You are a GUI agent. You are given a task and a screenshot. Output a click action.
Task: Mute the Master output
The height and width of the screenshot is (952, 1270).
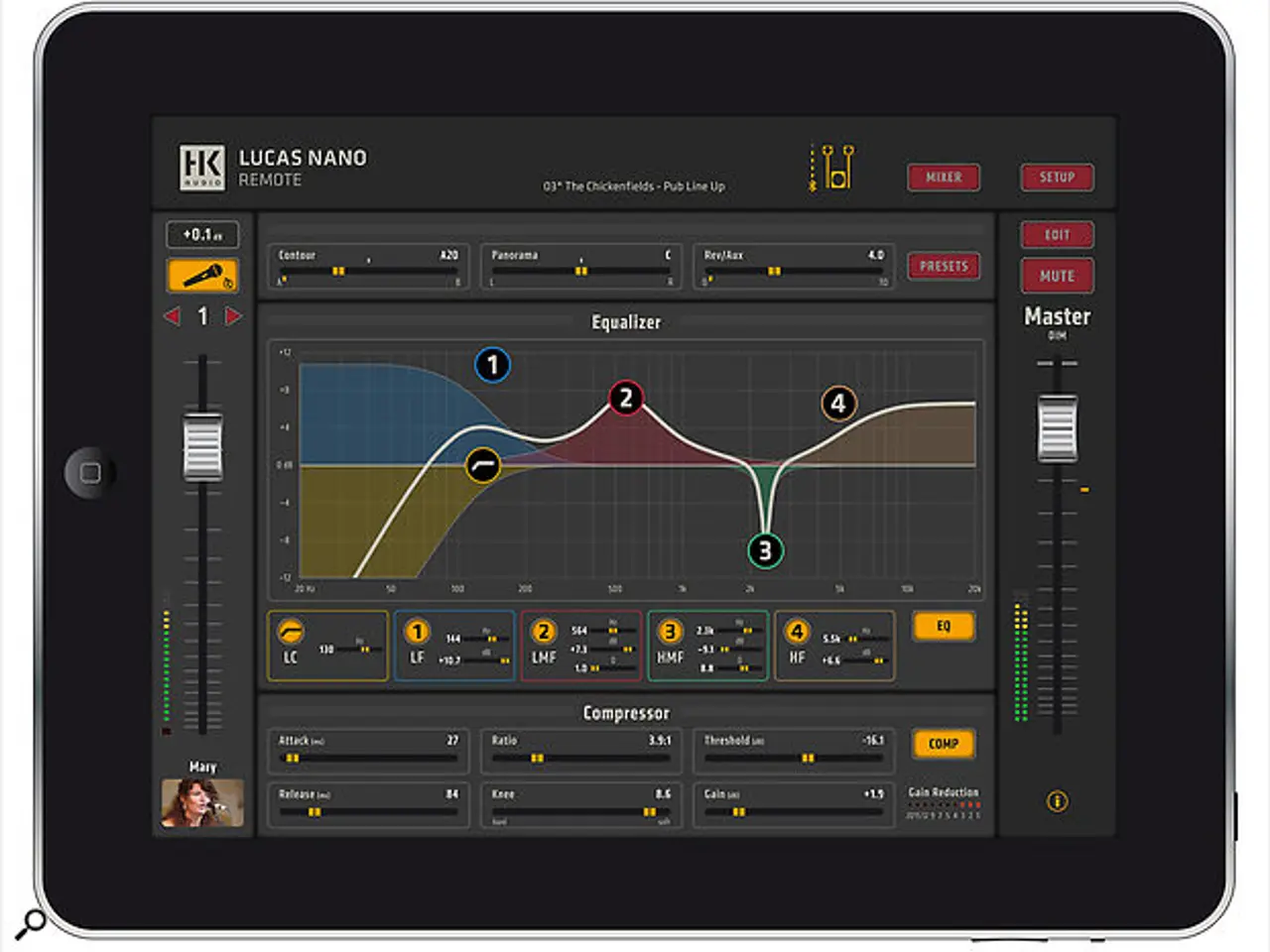pyautogui.click(x=1057, y=276)
